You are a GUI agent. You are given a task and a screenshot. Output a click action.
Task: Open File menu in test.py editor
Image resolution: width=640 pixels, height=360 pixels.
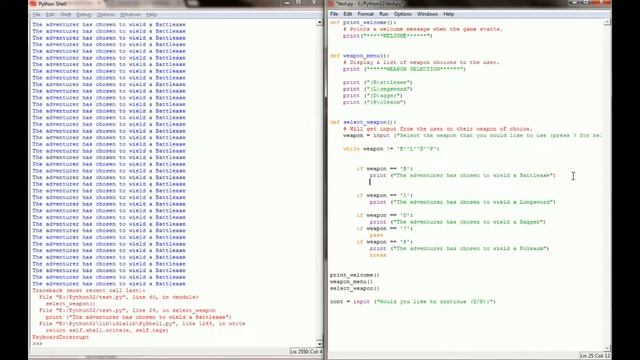click(334, 14)
